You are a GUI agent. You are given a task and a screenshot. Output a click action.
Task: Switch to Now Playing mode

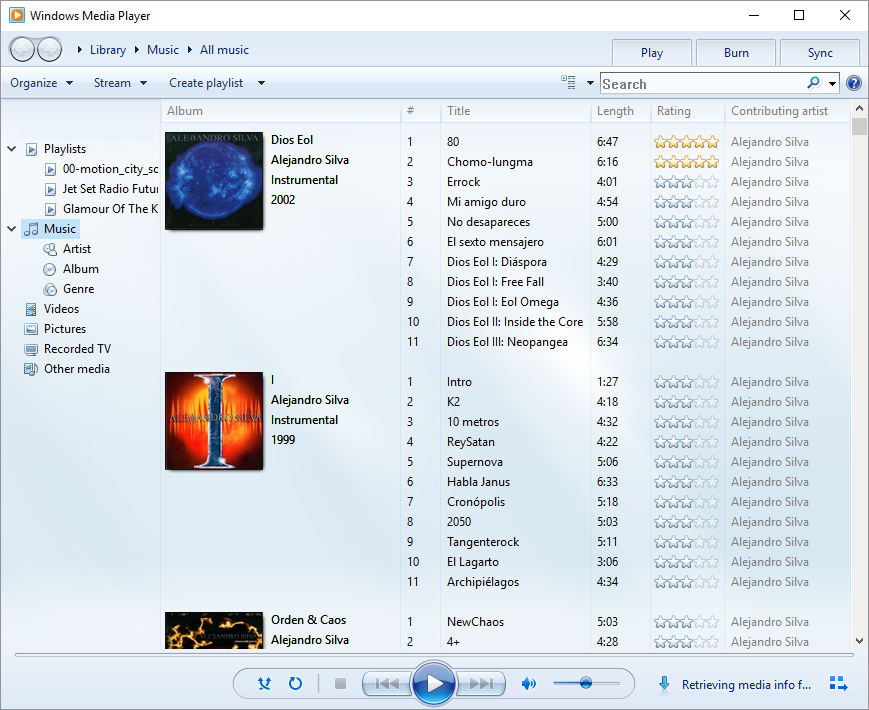click(x=838, y=683)
